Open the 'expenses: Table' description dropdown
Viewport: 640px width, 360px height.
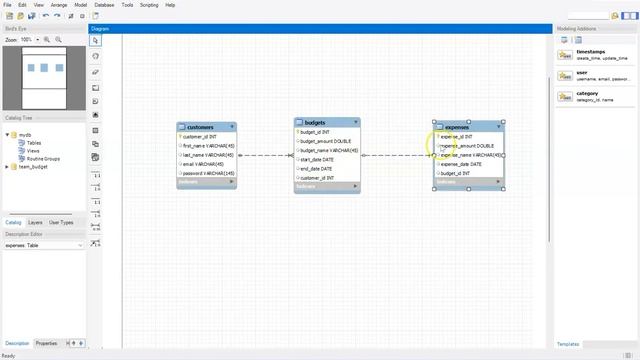click(x=44, y=245)
